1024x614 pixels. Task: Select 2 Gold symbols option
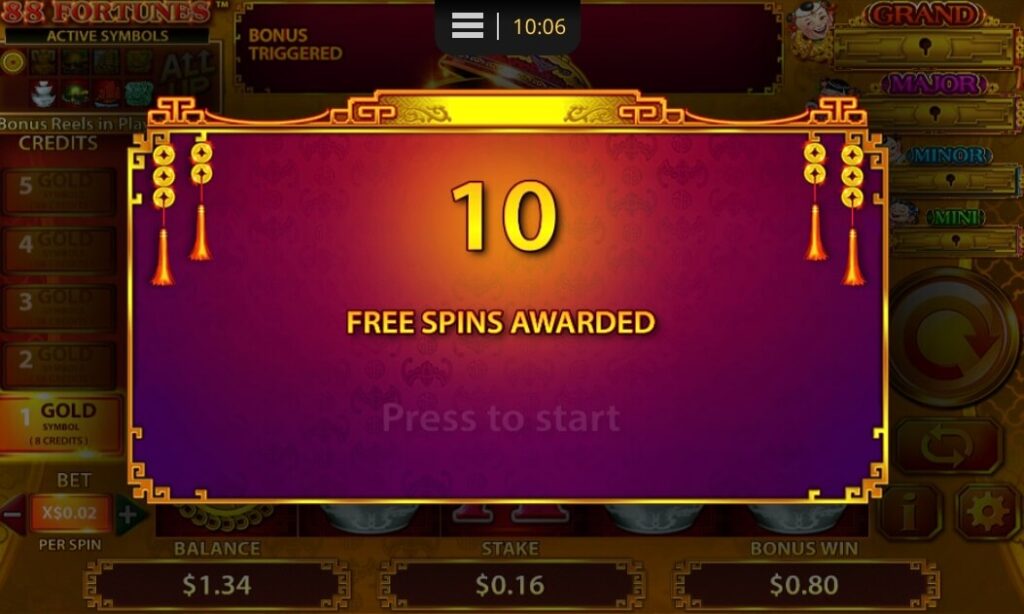click(x=60, y=364)
